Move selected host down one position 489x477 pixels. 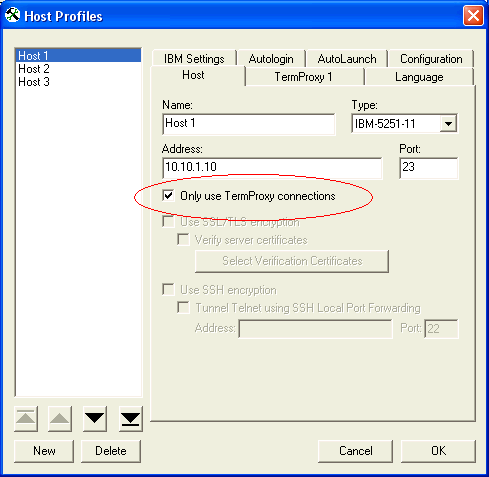coord(95,418)
